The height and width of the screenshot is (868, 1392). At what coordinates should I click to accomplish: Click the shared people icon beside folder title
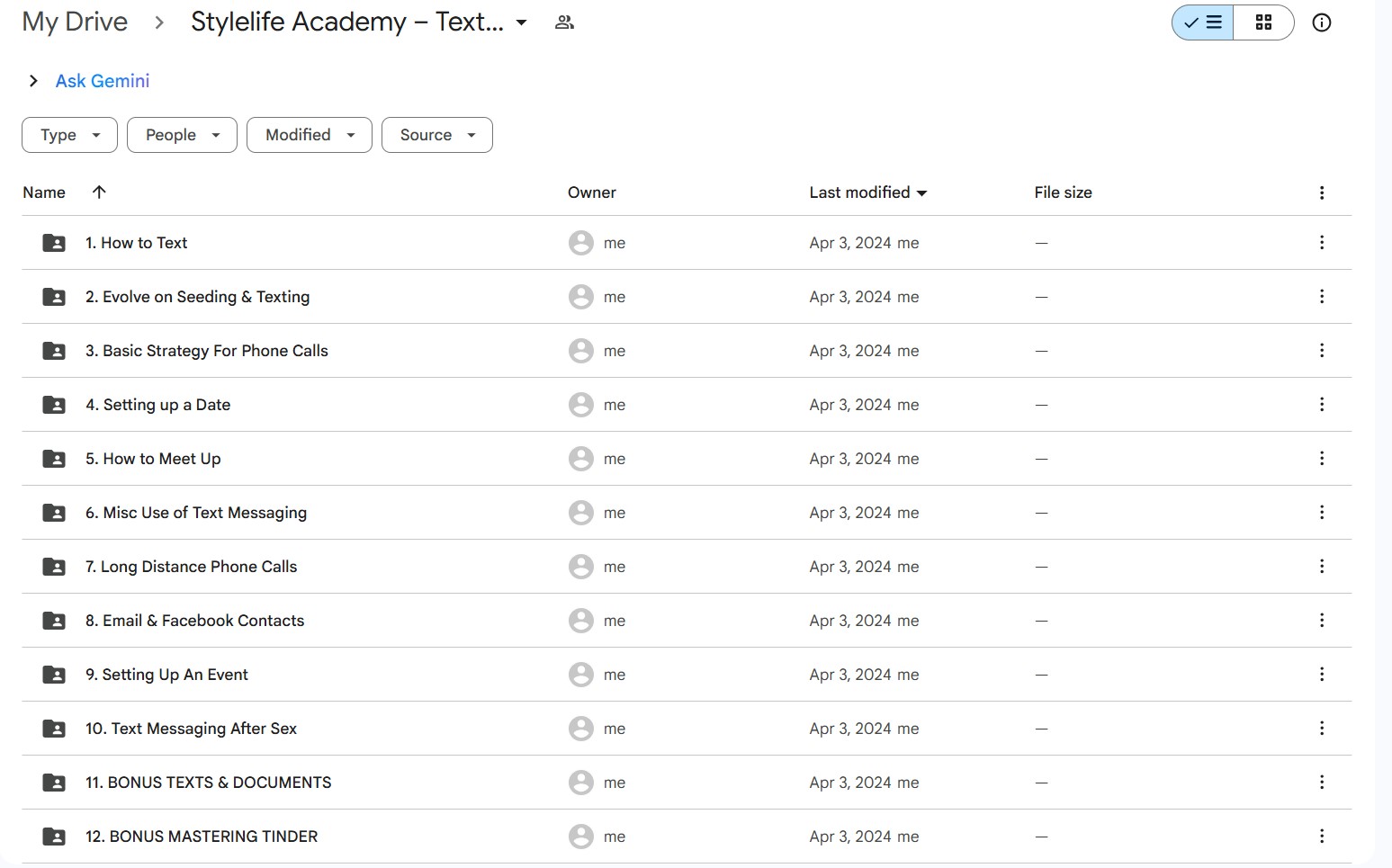564,22
